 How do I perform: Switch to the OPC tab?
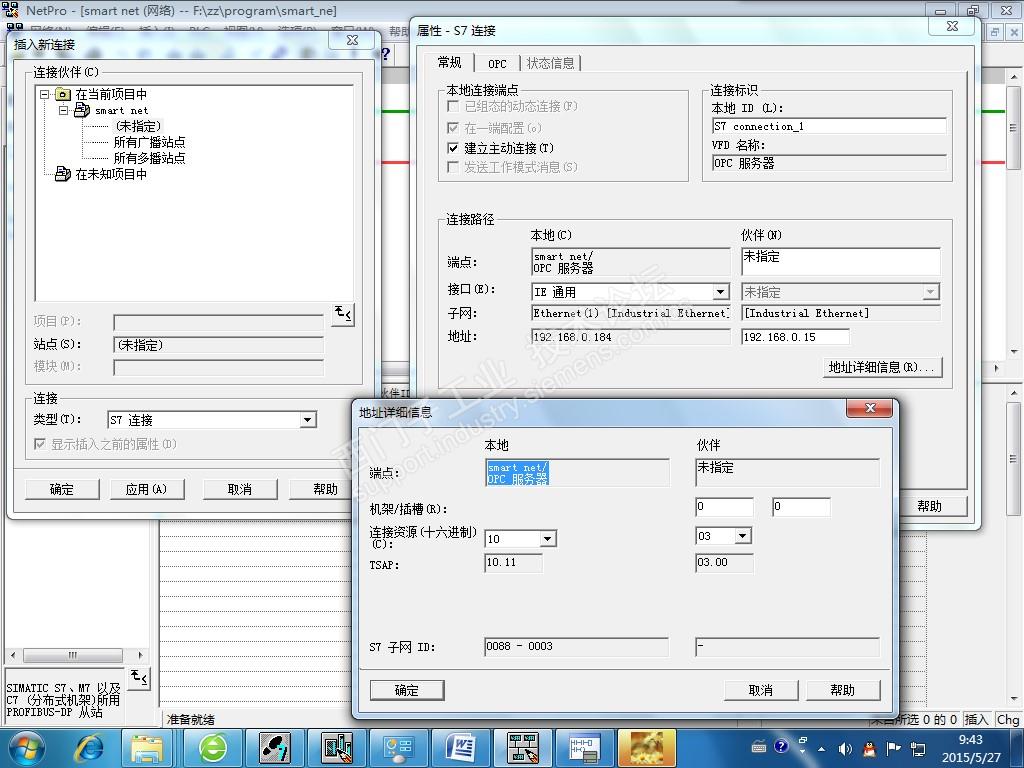[x=497, y=63]
